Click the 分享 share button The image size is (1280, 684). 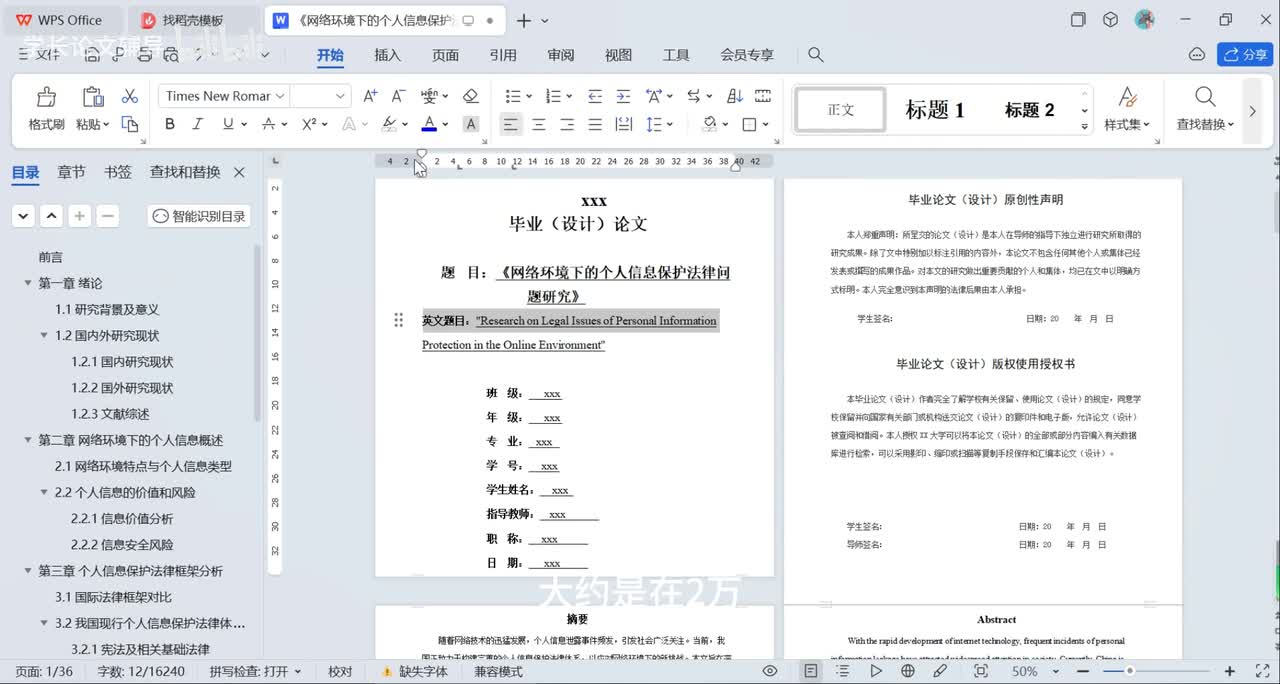1244,54
